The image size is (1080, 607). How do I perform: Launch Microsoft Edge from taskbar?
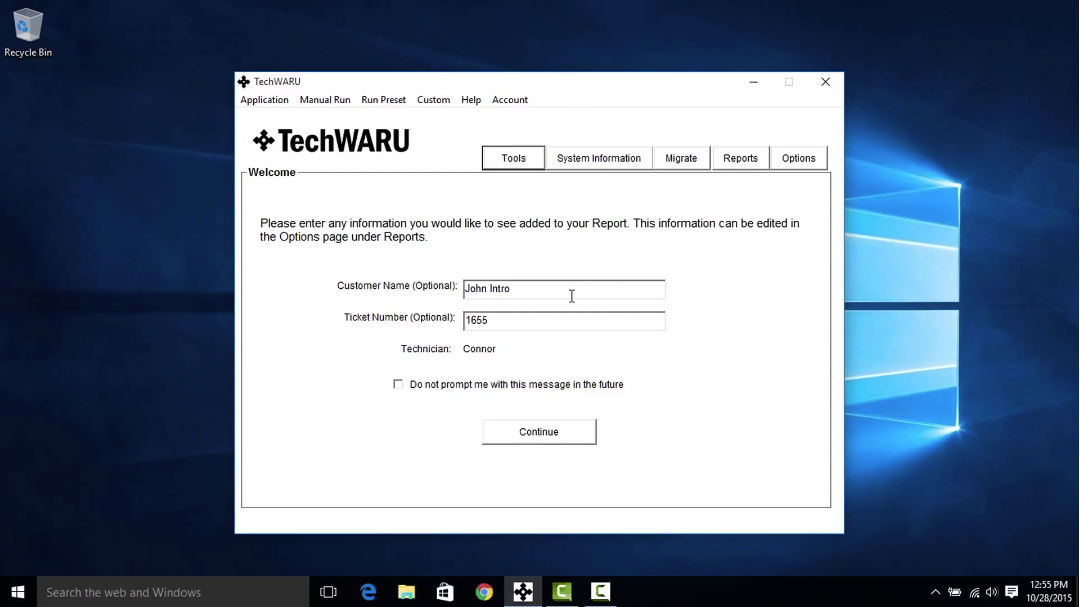point(368,592)
